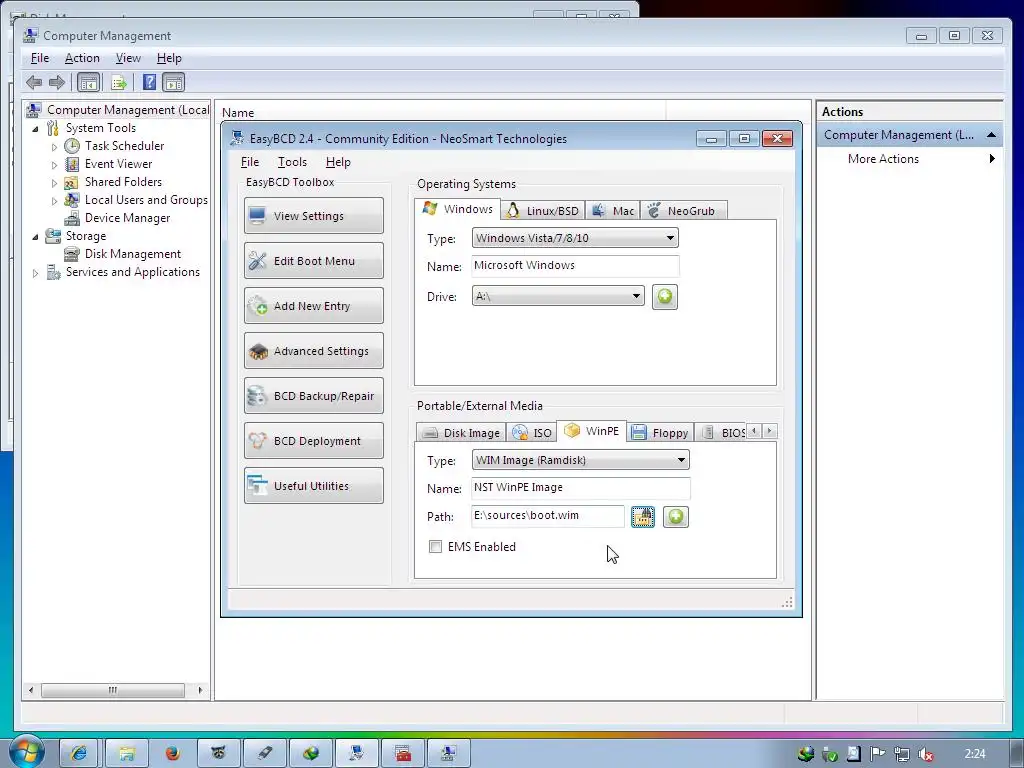Open EasyBCD File menu

tap(249, 162)
